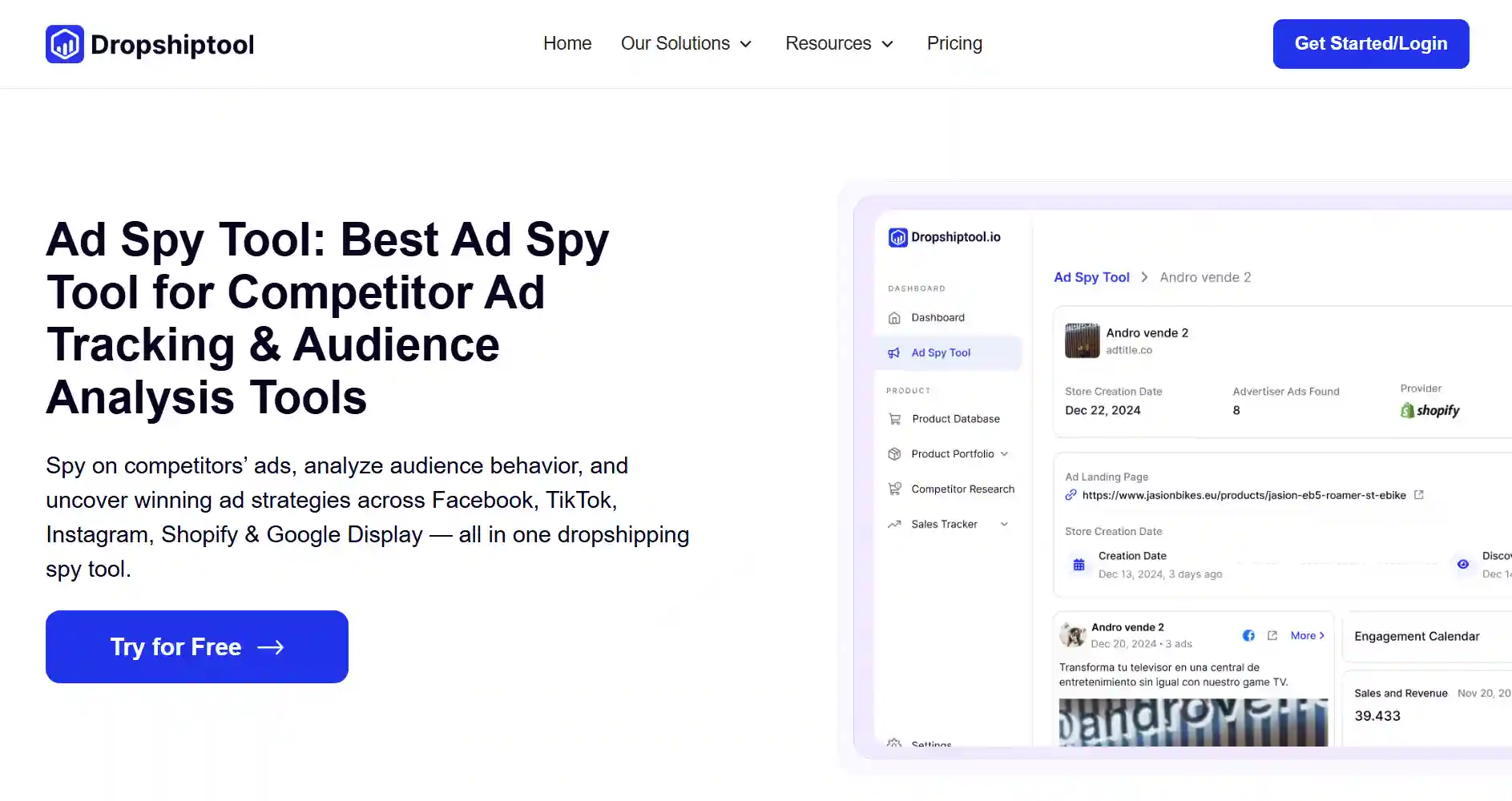Viewport: 1512px width, 801px height.
Task: Click the Dashboard home icon in sidebar
Action: click(x=894, y=318)
